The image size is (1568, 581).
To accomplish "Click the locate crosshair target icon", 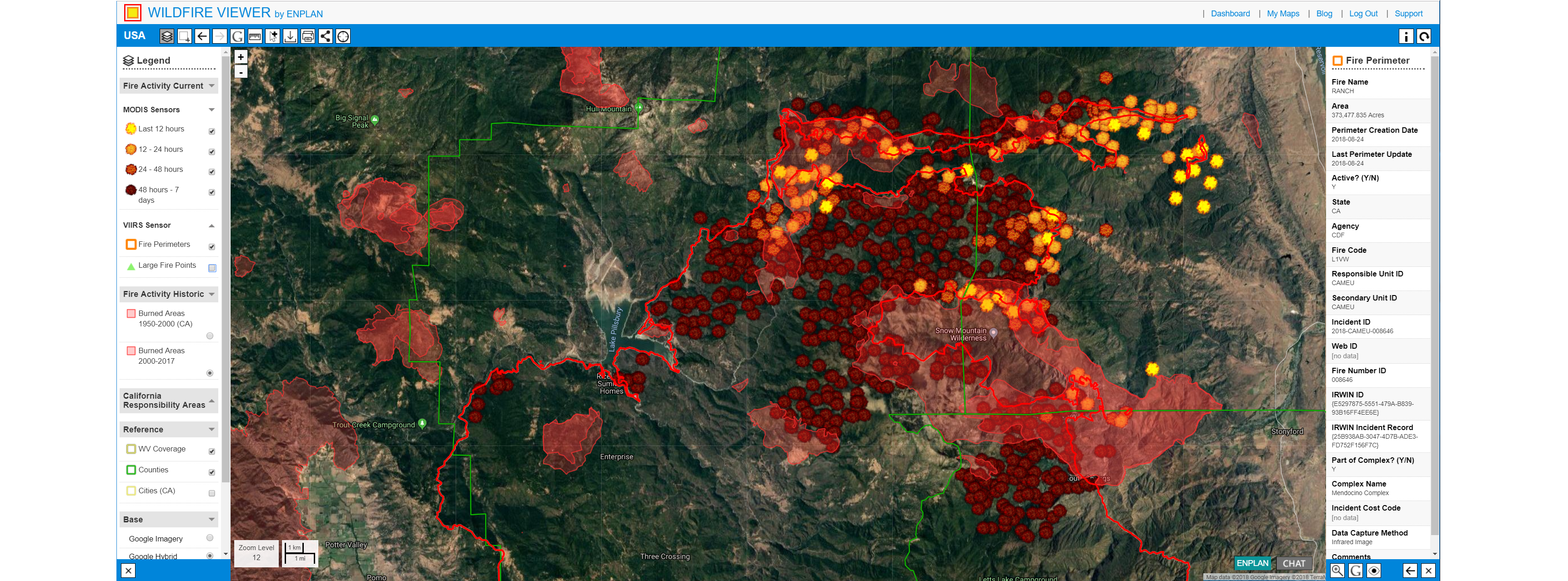I will (343, 36).
